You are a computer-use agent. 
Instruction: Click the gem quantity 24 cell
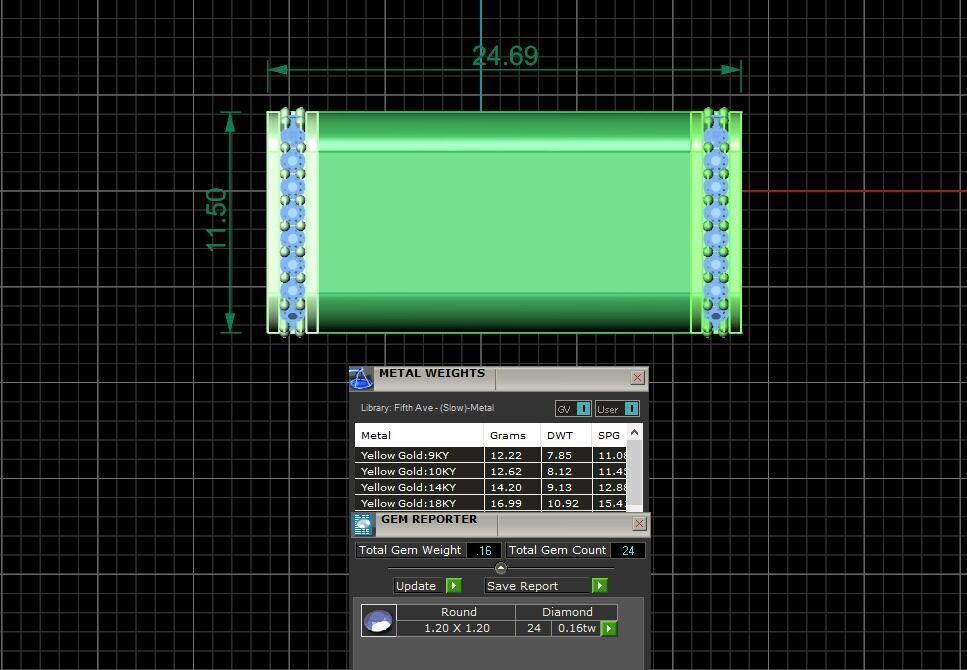pyautogui.click(x=534, y=628)
